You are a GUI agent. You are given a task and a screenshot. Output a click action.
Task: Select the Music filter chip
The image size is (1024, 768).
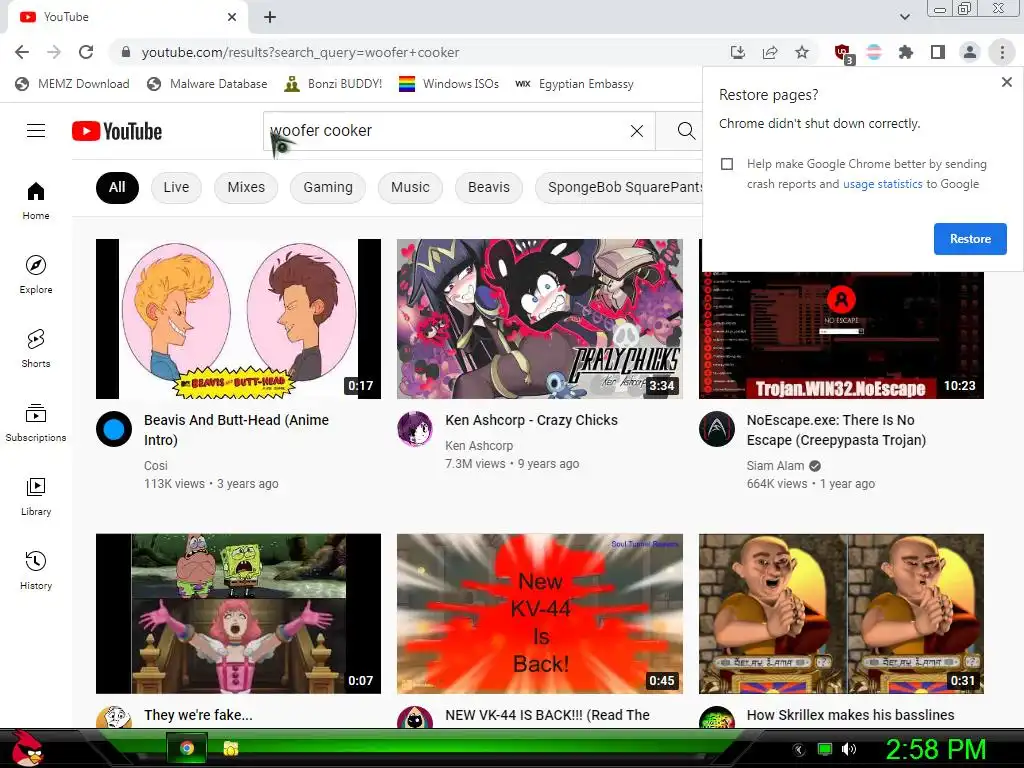(410, 187)
